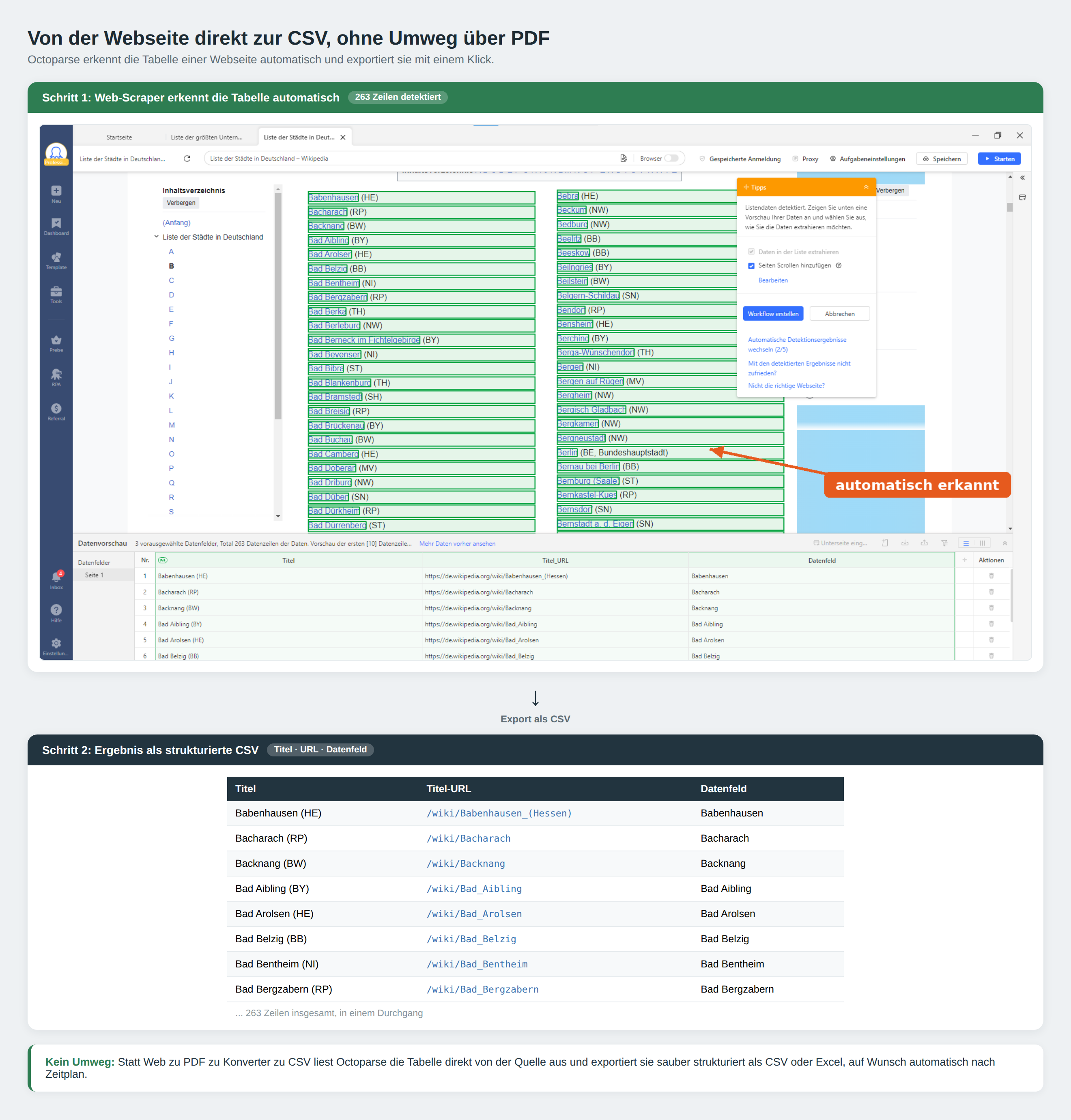Screen dimensions: 1071x1120
Task: Click the Starten button
Action: pyautogui.click(x=999, y=159)
